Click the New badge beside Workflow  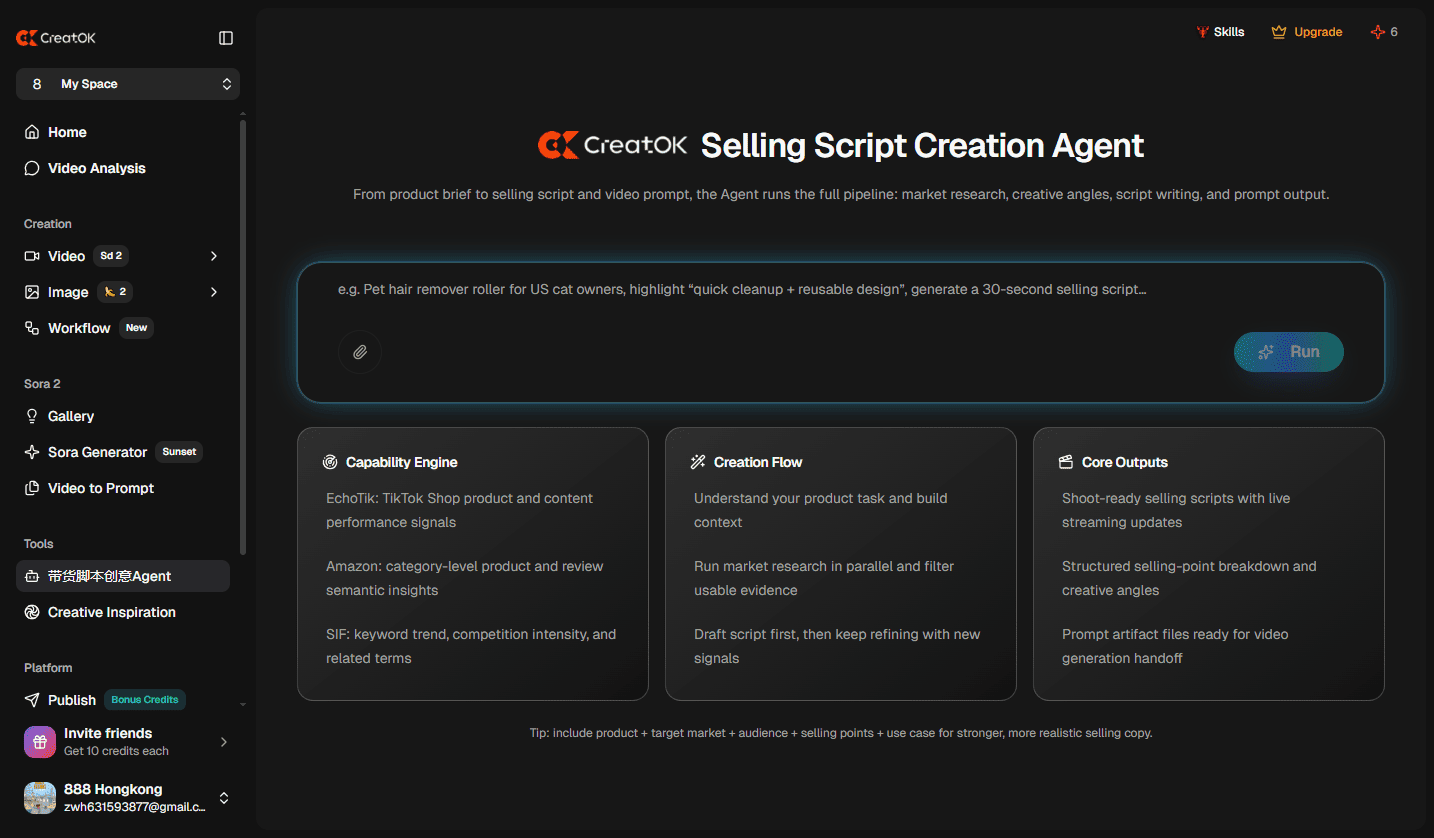[x=137, y=328]
